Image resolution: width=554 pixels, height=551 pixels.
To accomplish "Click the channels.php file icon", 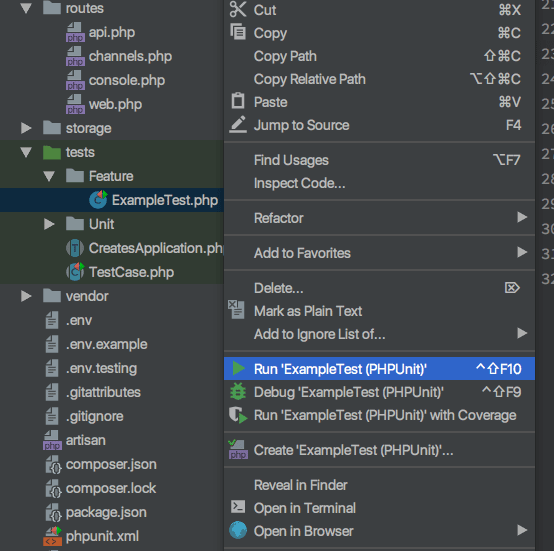I will pos(75,56).
